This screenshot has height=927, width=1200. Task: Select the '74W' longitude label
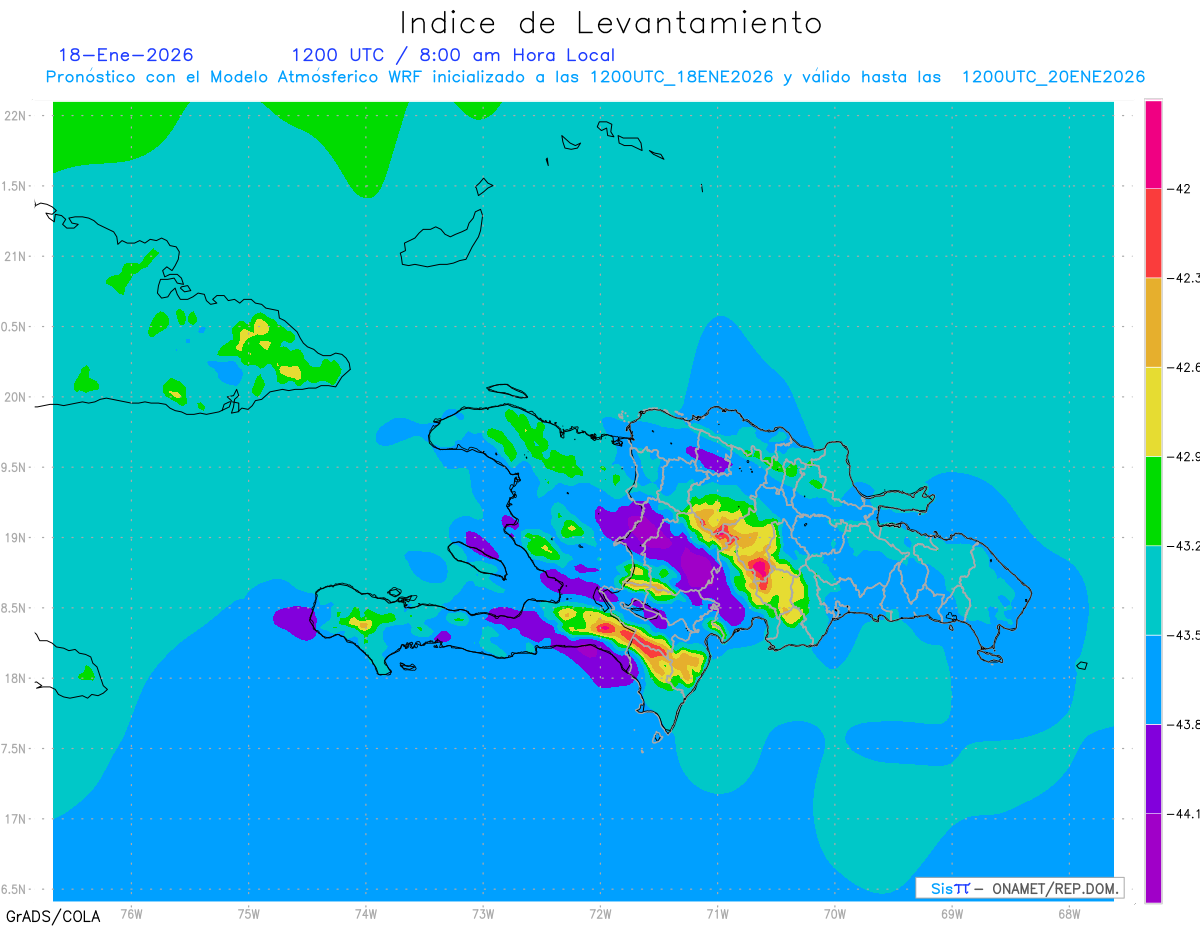[365, 913]
